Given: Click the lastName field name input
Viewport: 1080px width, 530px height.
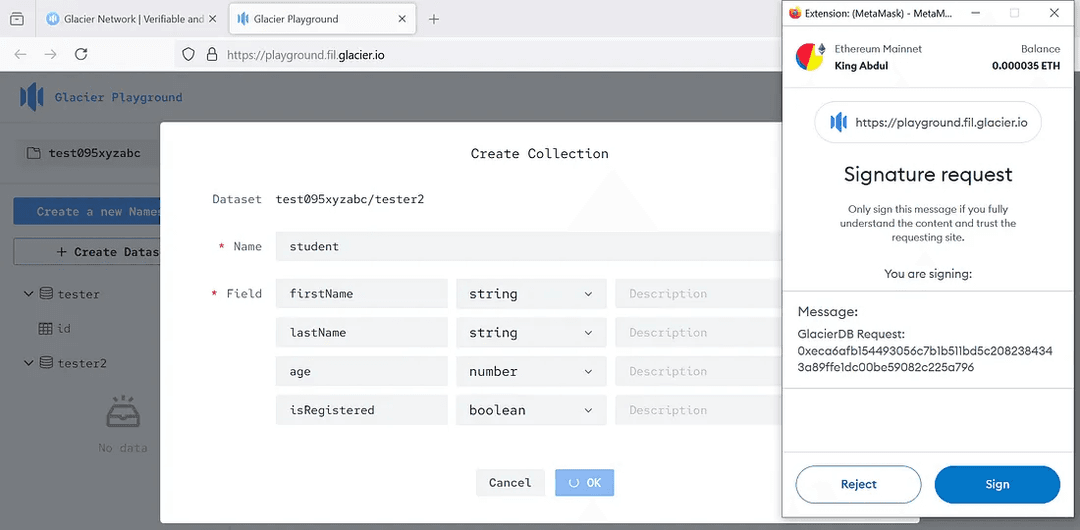Looking at the screenshot, I should (362, 332).
